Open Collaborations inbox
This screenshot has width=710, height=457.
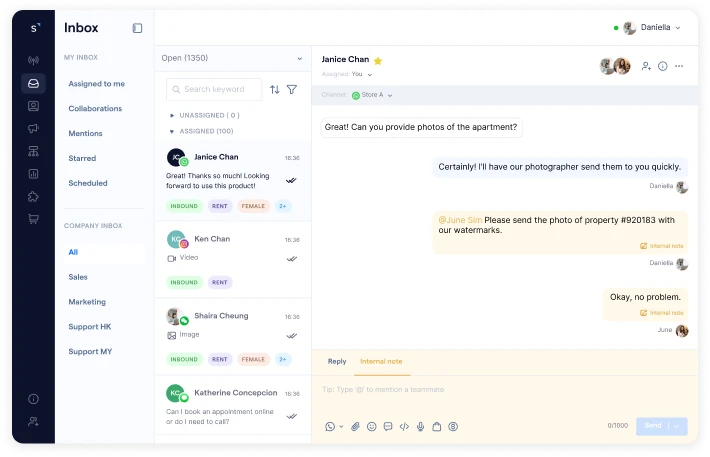pos(95,109)
